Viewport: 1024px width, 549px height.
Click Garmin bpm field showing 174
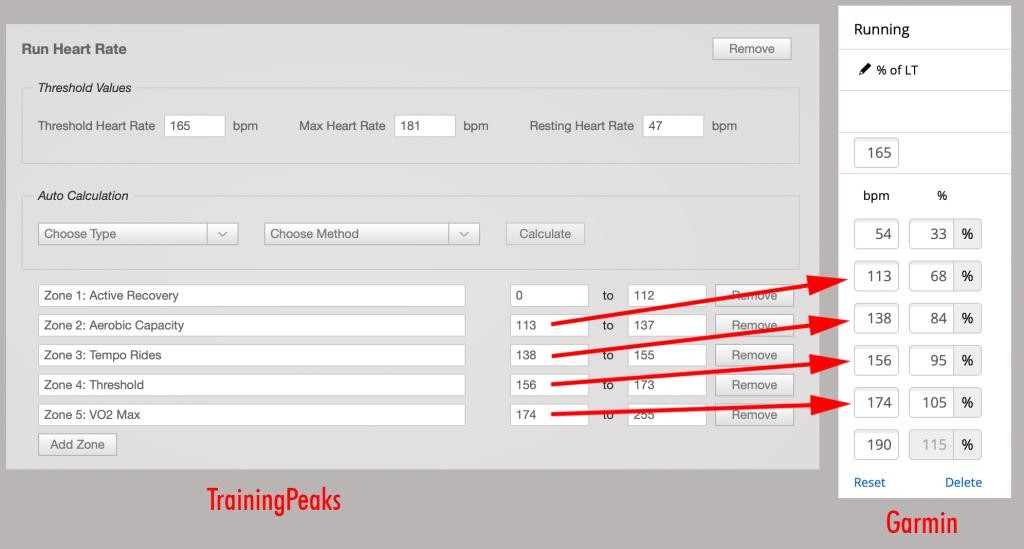point(876,403)
